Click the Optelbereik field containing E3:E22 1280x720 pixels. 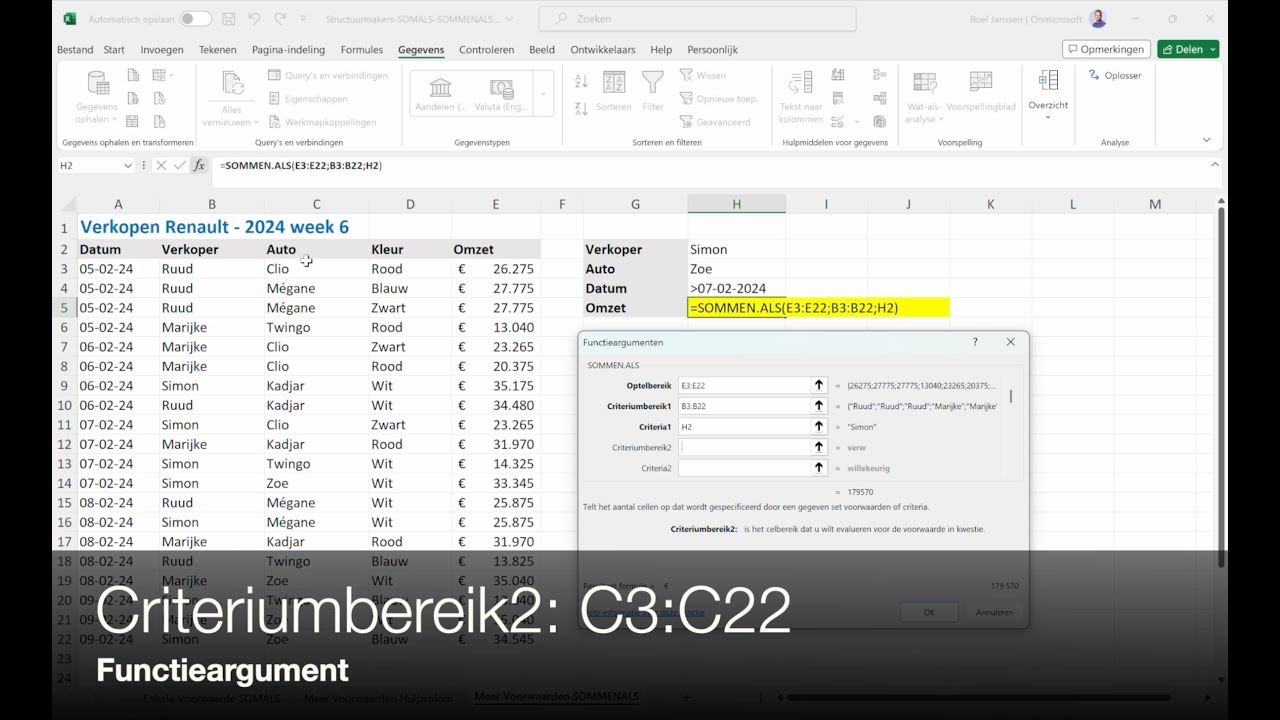pyautogui.click(x=744, y=385)
